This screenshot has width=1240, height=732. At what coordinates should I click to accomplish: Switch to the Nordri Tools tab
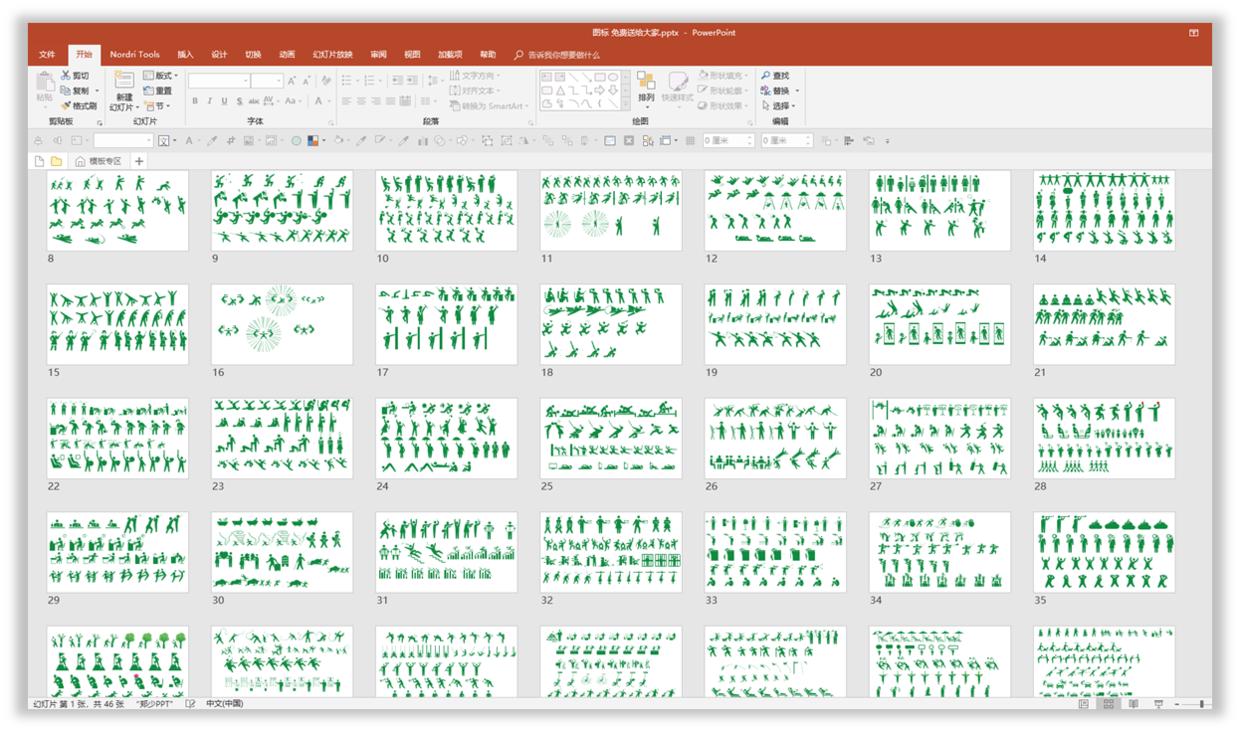pos(135,55)
